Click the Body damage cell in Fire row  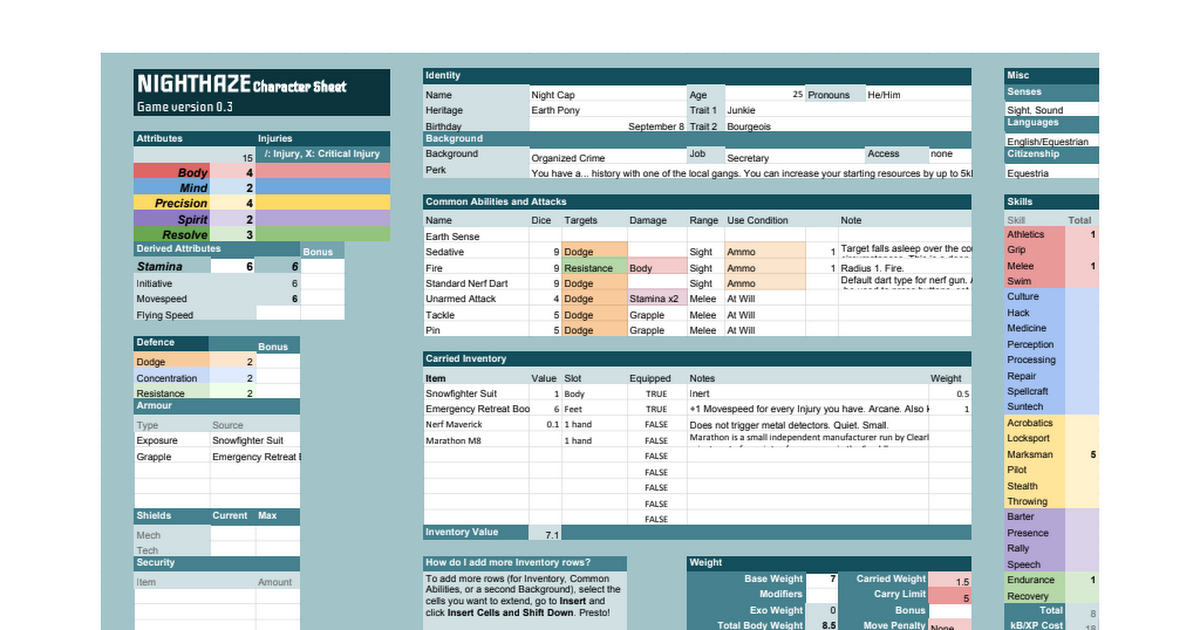click(x=657, y=268)
